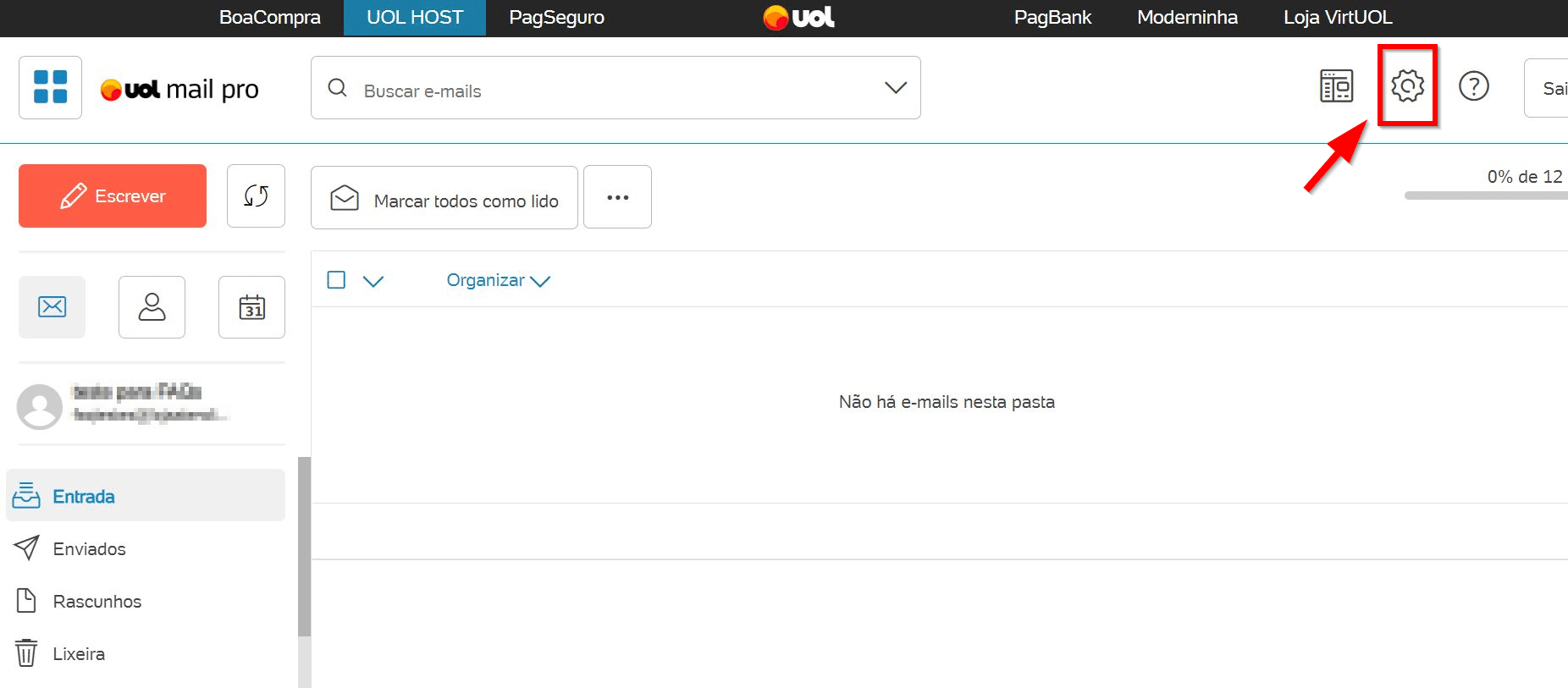Select the UOL HOST tab
Image resolution: width=1568 pixels, height=688 pixels.
pos(415,18)
